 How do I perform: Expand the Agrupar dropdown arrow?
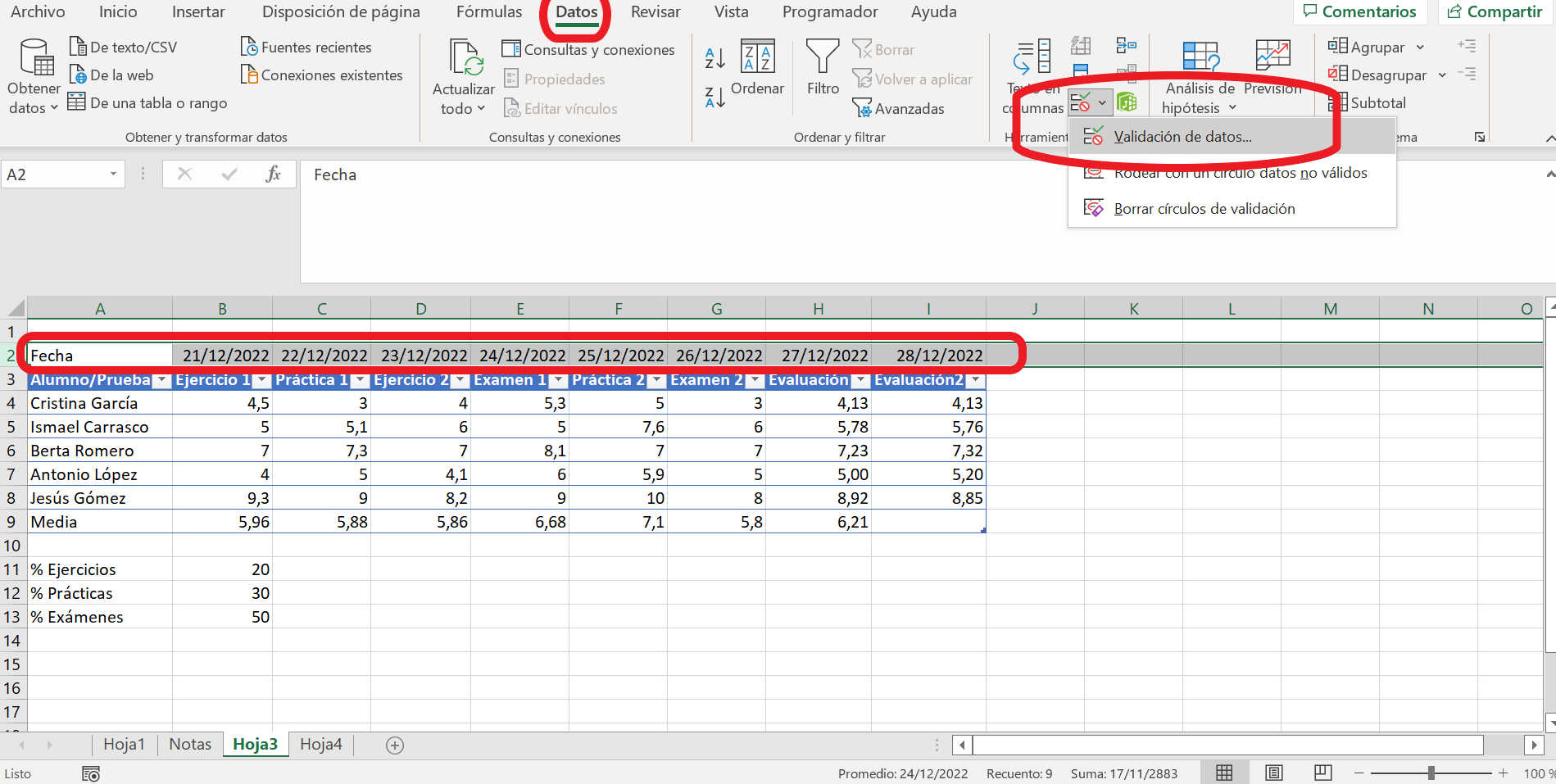(x=1420, y=47)
